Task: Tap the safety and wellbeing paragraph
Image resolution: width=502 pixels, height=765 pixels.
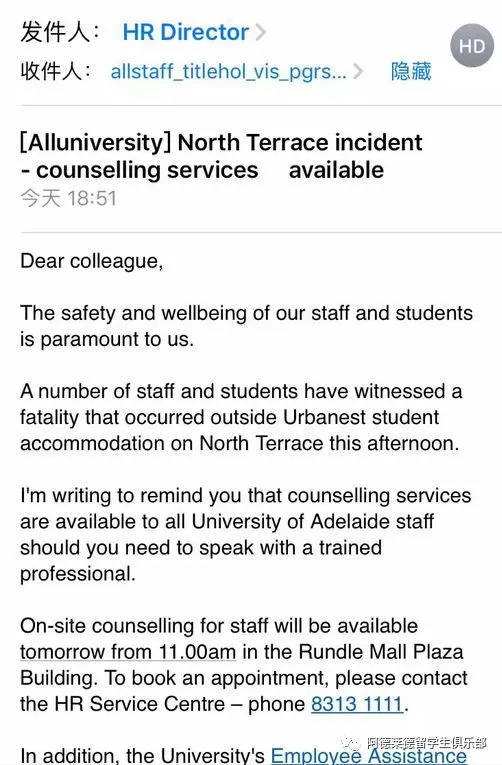Action: click(x=246, y=326)
